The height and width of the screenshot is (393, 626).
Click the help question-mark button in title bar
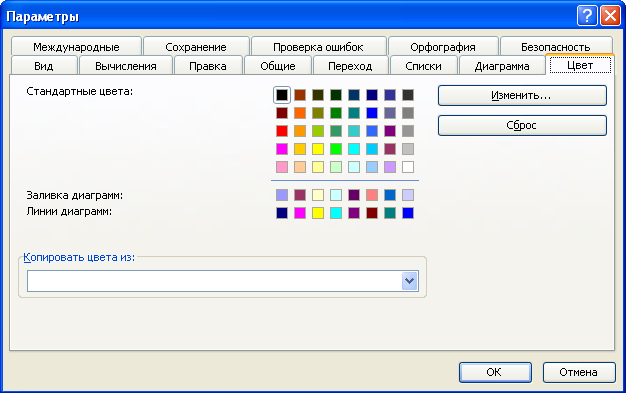tap(587, 16)
